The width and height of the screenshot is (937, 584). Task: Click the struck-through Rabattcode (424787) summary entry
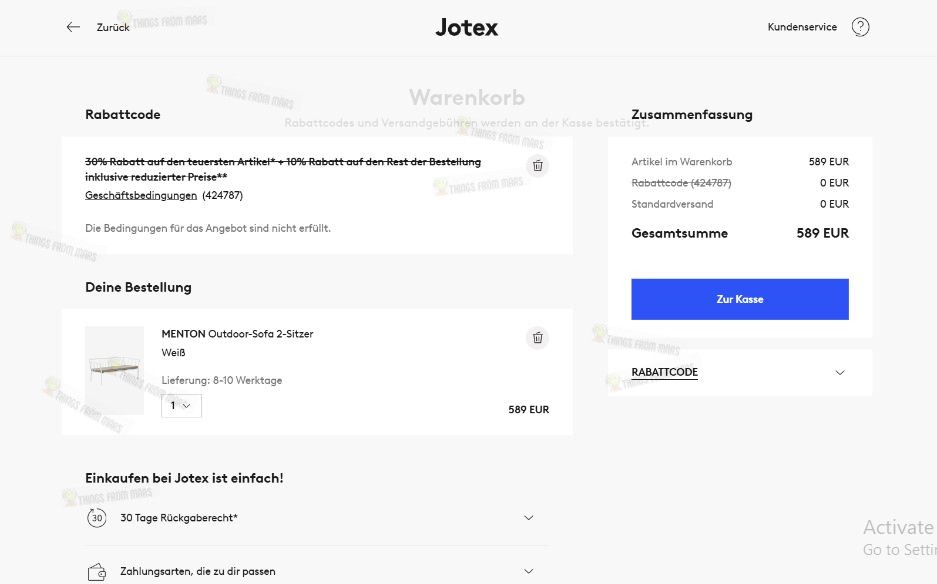tap(681, 182)
